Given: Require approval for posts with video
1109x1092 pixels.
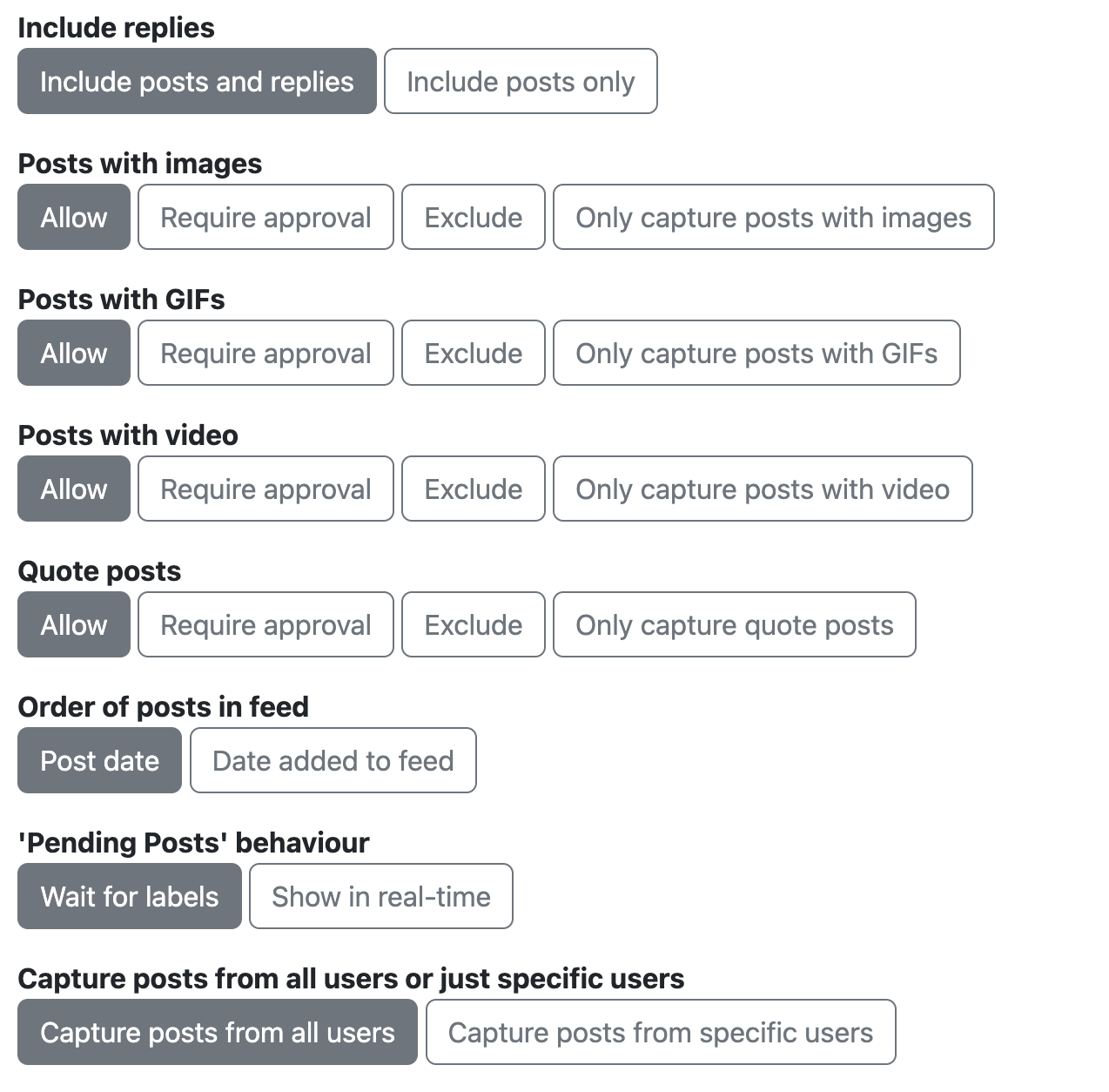Looking at the screenshot, I should [x=265, y=489].
